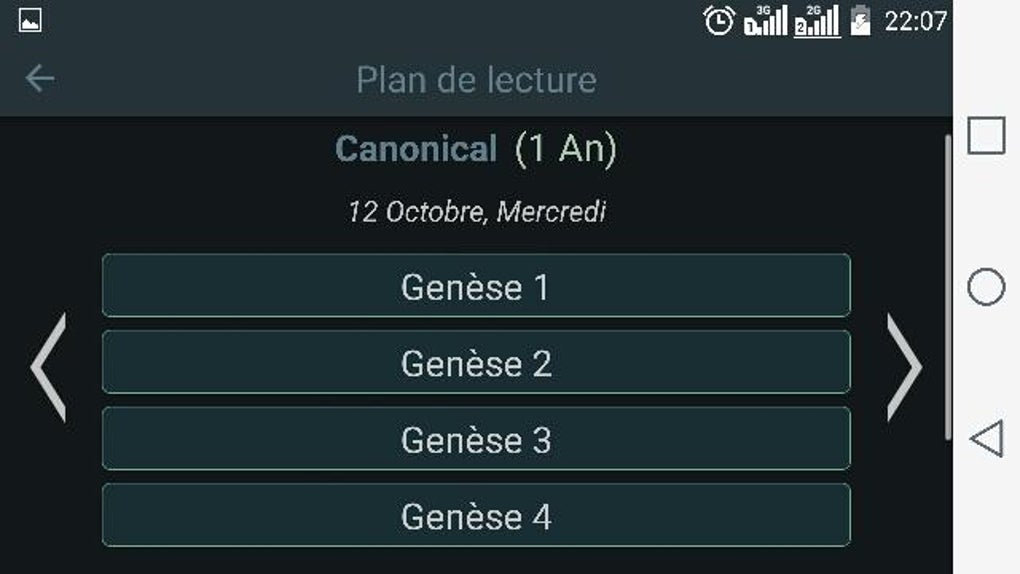Tap the 12 Octobre, Mercredi date
Screen dimensions: 1020x574
[x=476, y=212]
